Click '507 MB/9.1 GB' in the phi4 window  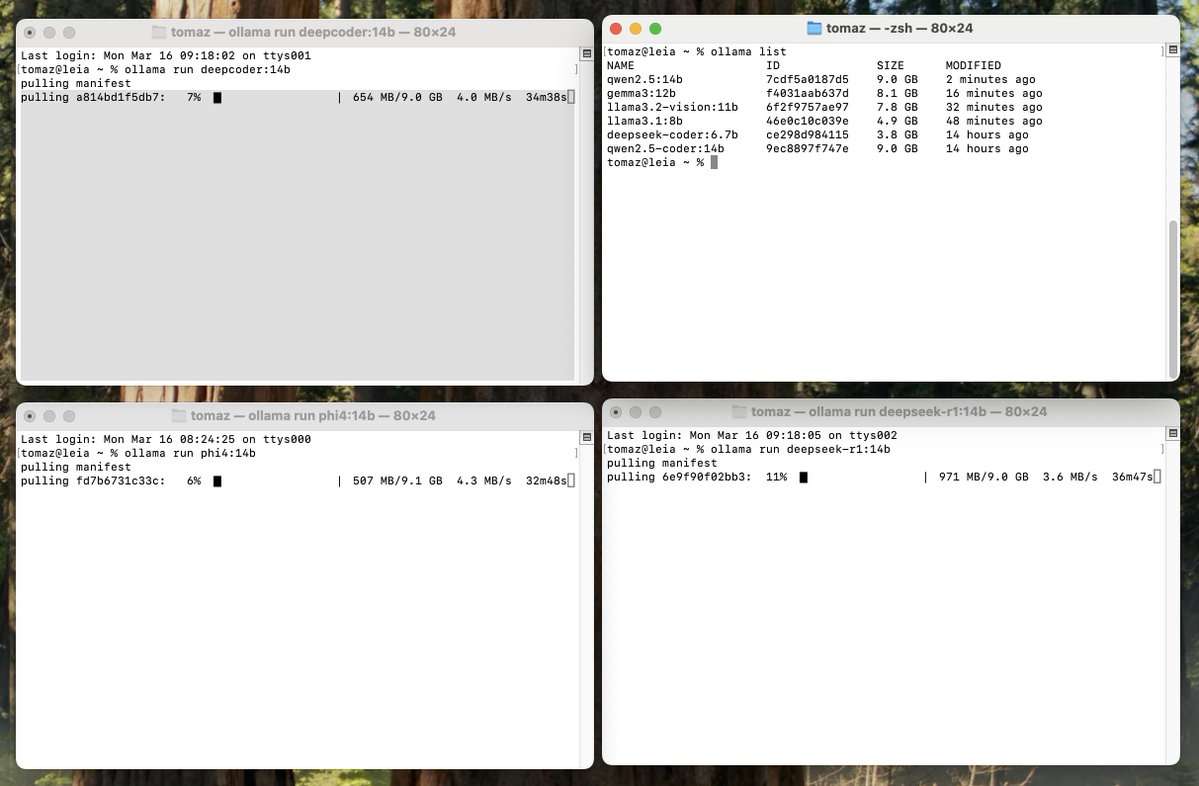[397, 482]
